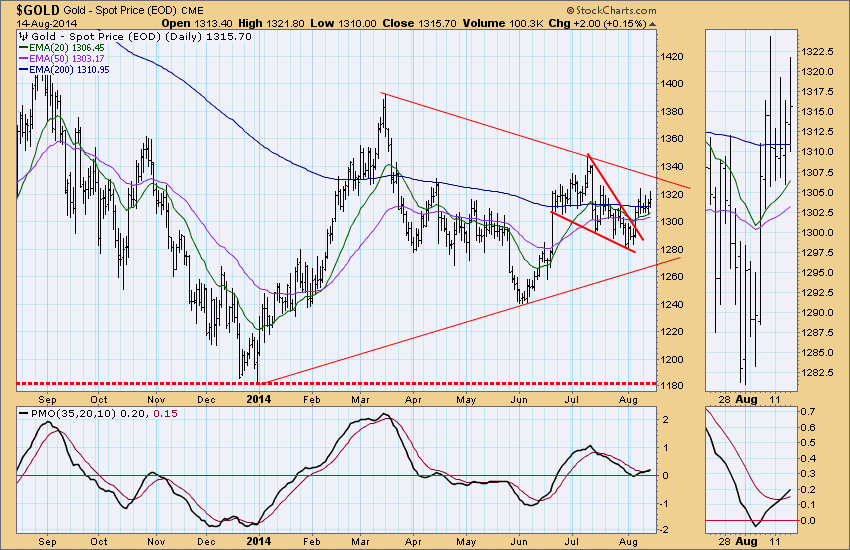Click the zoomed price thumbnail panel on right
The height and width of the screenshot is (550, 850).
pyautogui.click(x=749, y=210)
